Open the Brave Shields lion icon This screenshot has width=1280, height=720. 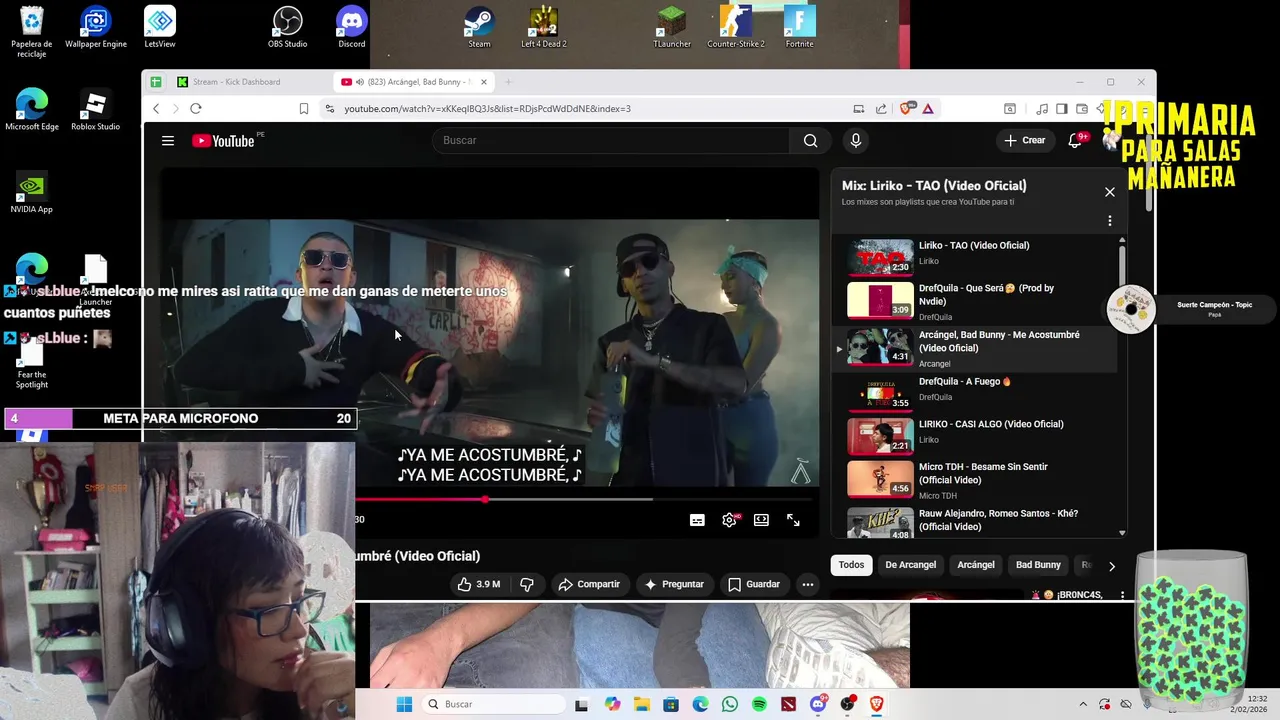pos(908,109)
